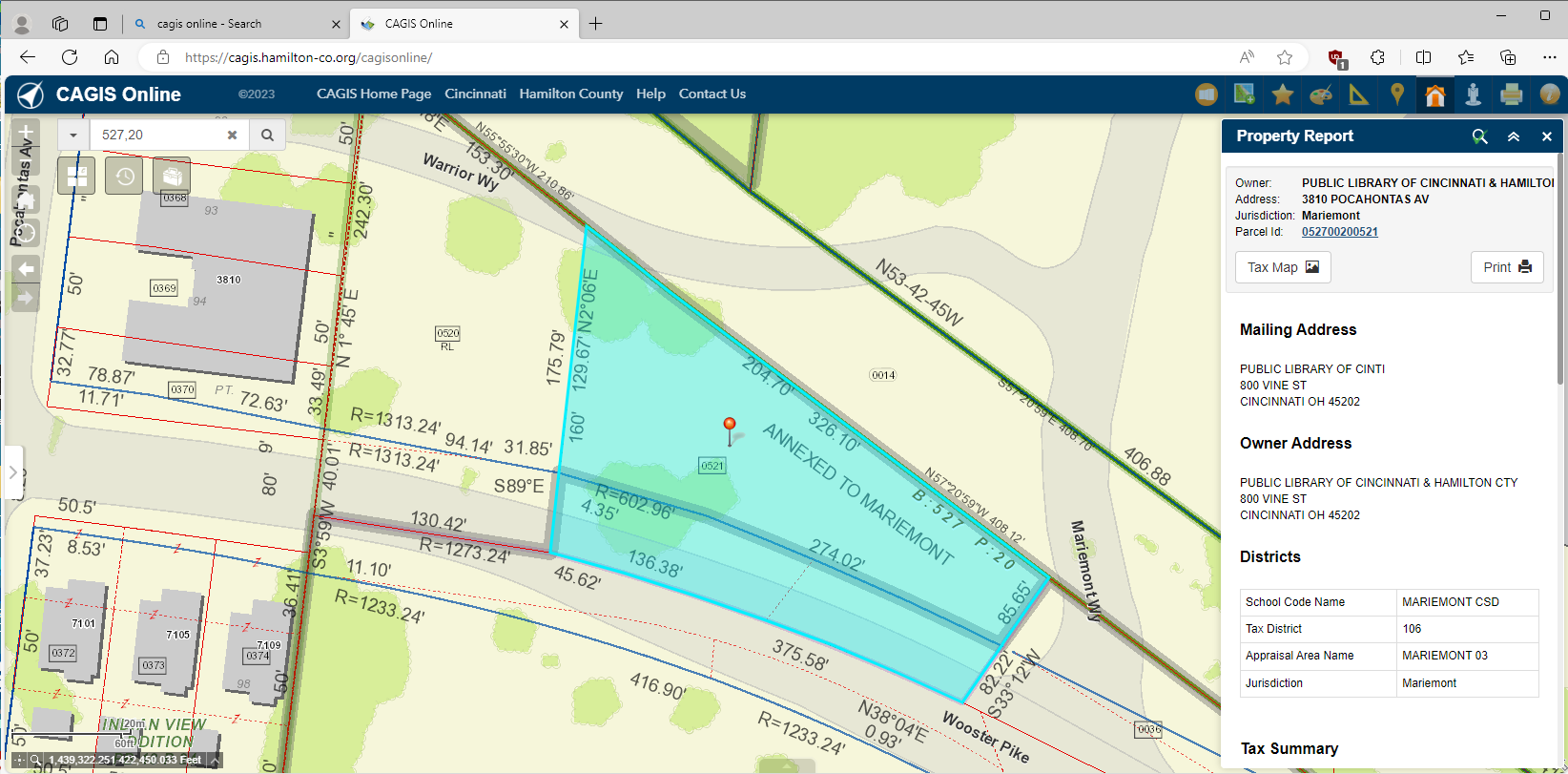Viewport: 1568px width, 774px height.
Task: Open the toolbox button on map
Action: (x=172, y=176)
